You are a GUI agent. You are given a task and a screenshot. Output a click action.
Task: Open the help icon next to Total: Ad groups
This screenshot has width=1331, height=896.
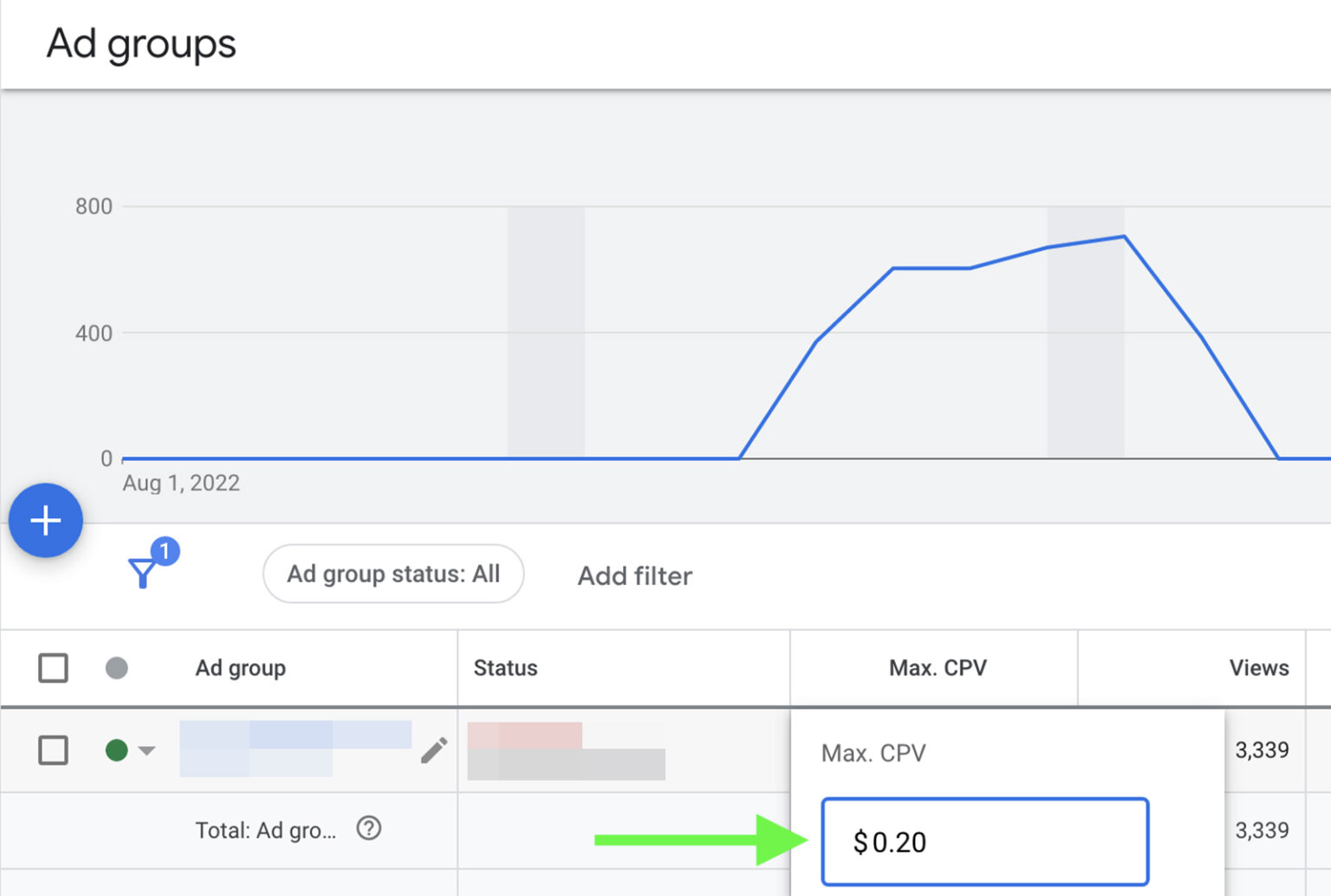point(368,829)
